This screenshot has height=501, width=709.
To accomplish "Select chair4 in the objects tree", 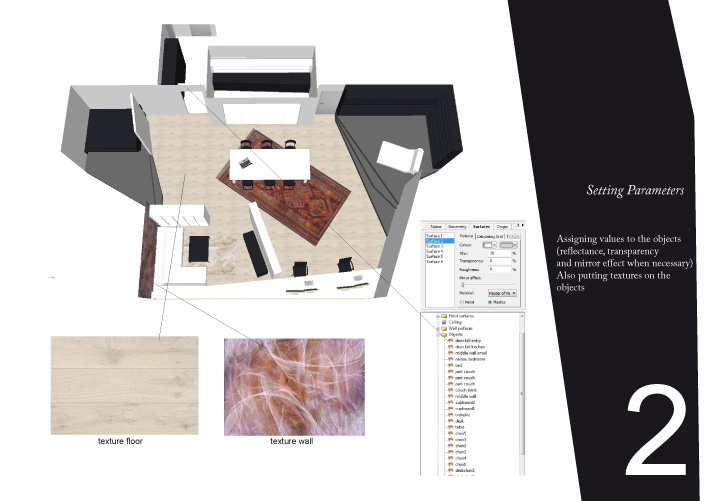I will tap(461, 458).
